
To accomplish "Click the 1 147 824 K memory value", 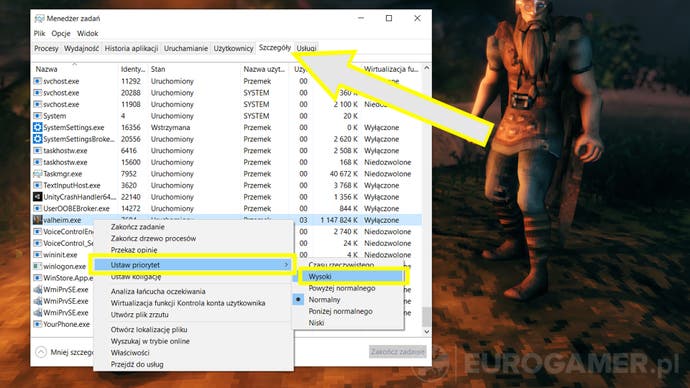I will [x=339, y=220].
